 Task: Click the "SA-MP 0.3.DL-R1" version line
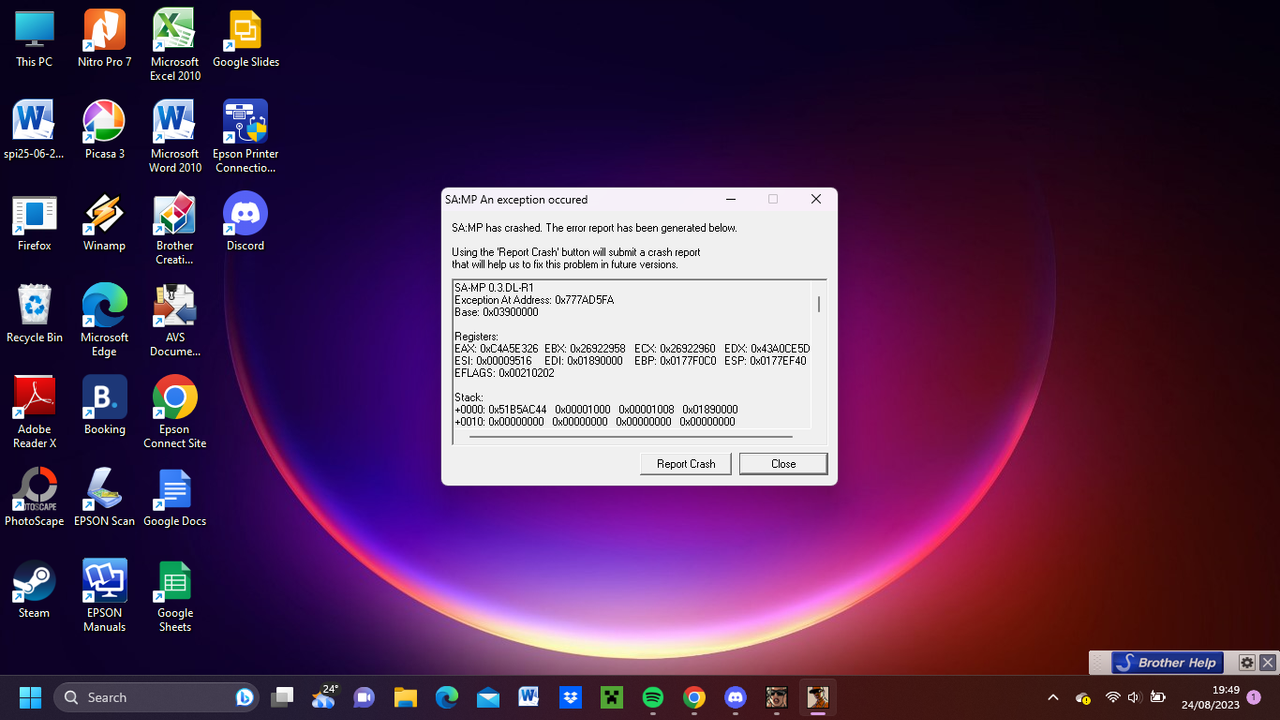(496, 288)
